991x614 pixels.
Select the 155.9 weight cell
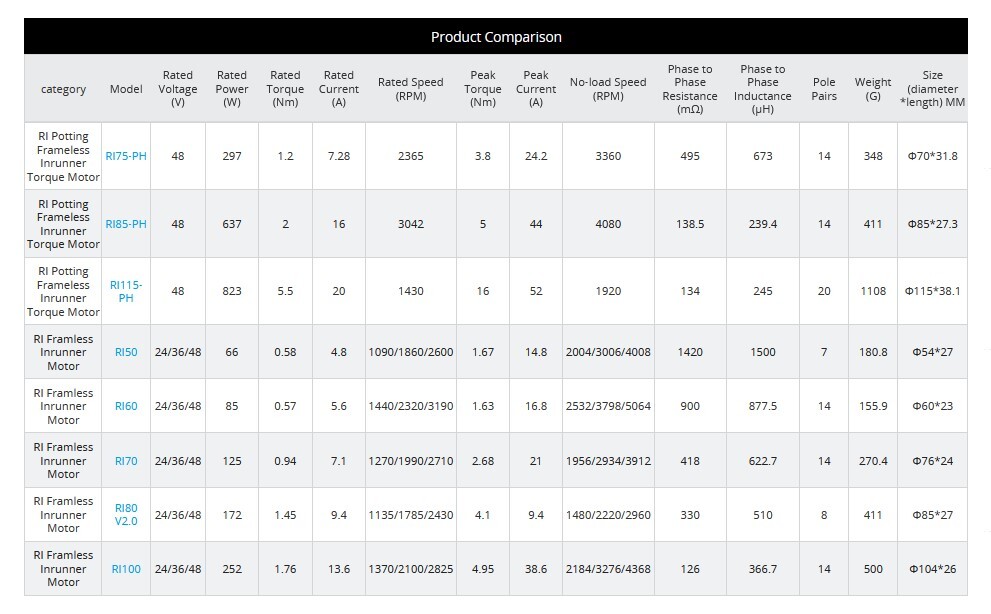click(873, 406)
